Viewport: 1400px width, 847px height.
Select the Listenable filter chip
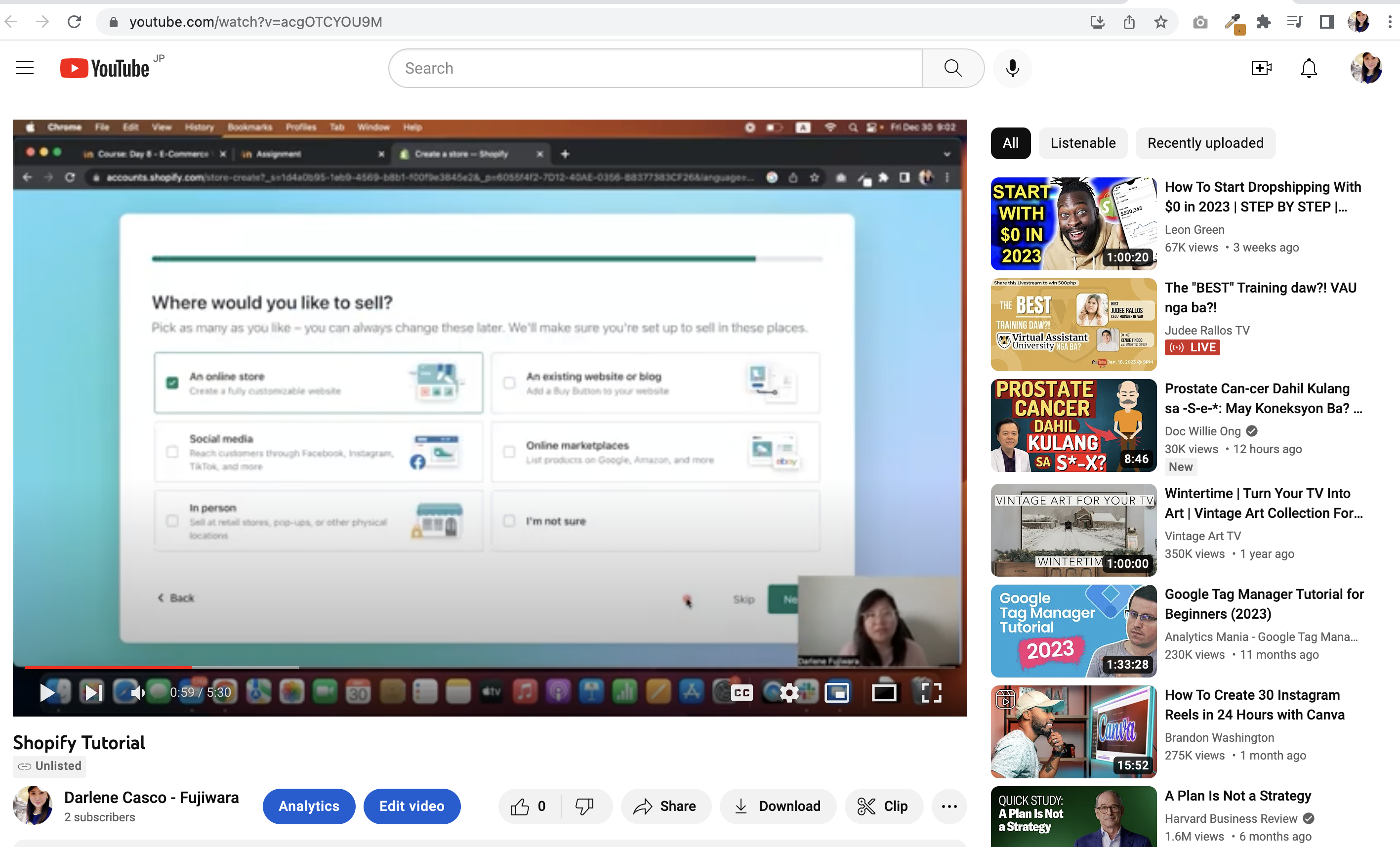[x=1082, y=143]
